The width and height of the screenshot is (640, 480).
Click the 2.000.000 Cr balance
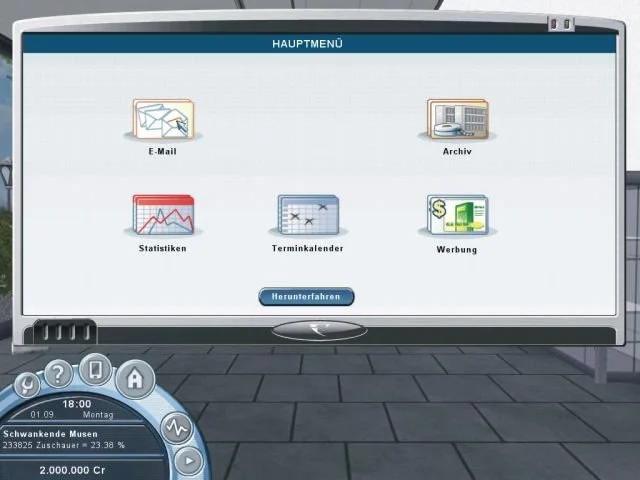click(x=72, y=470)
